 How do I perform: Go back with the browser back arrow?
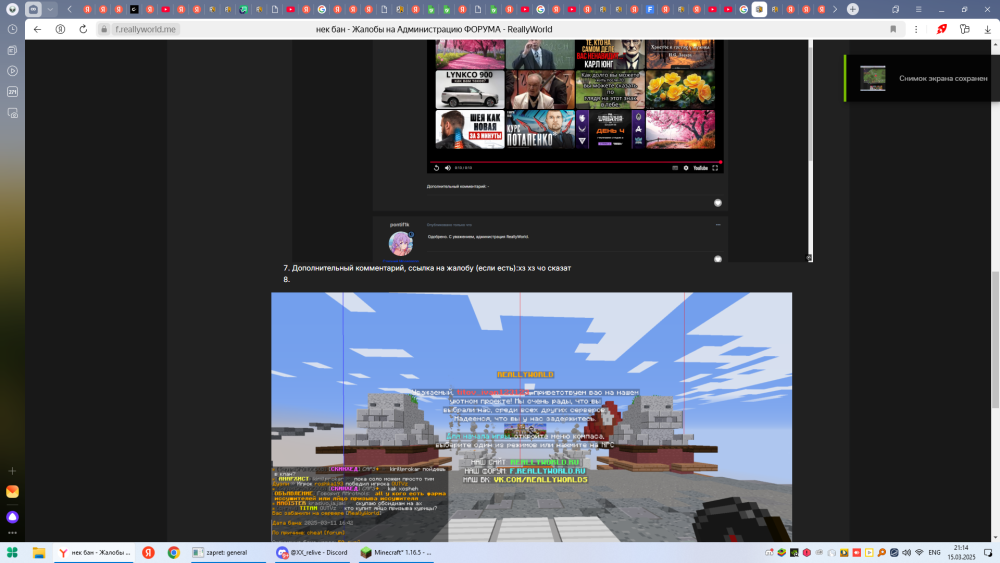(38, 29)
